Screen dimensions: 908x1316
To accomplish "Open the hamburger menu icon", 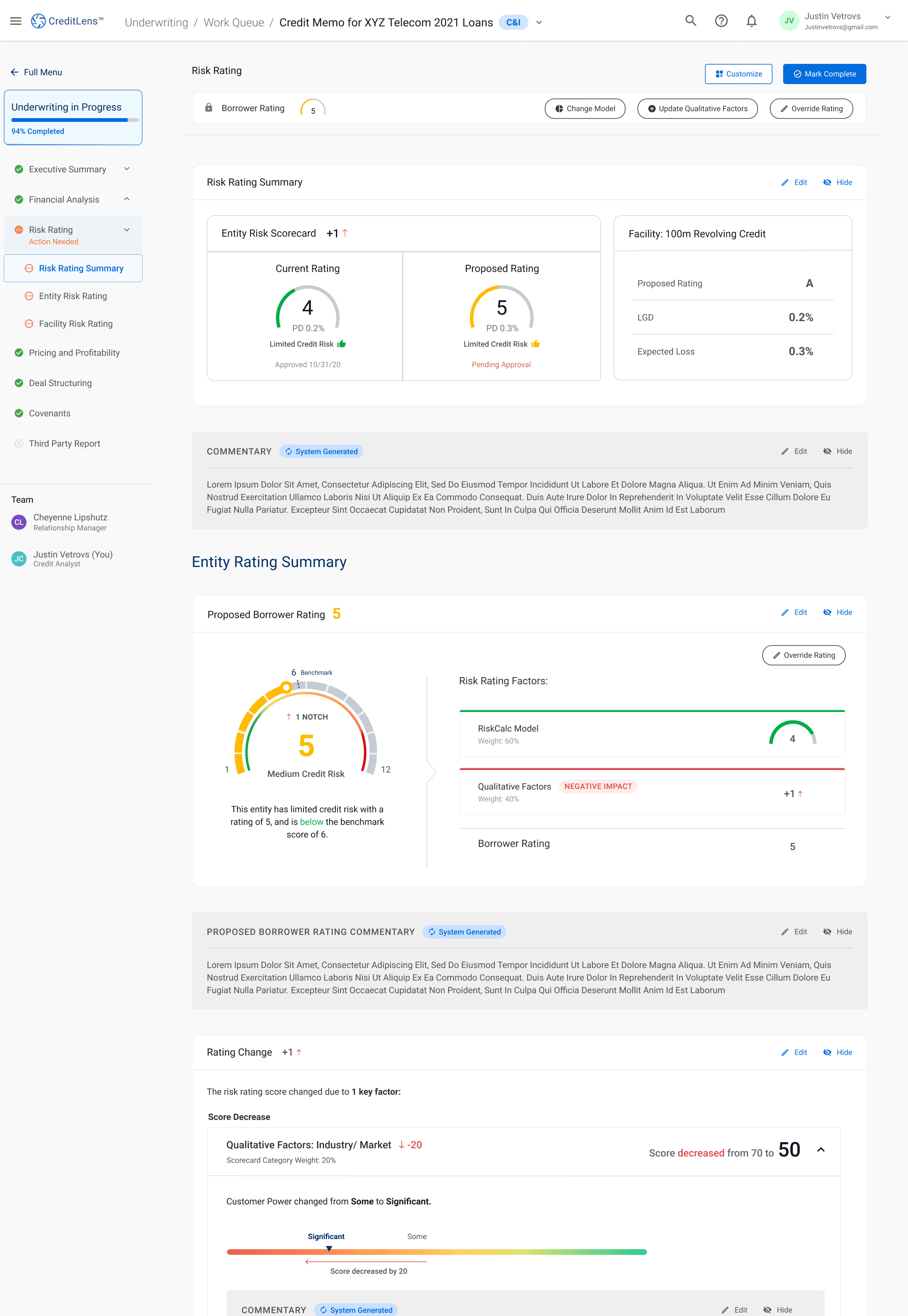I will click(x=16, y=21).
